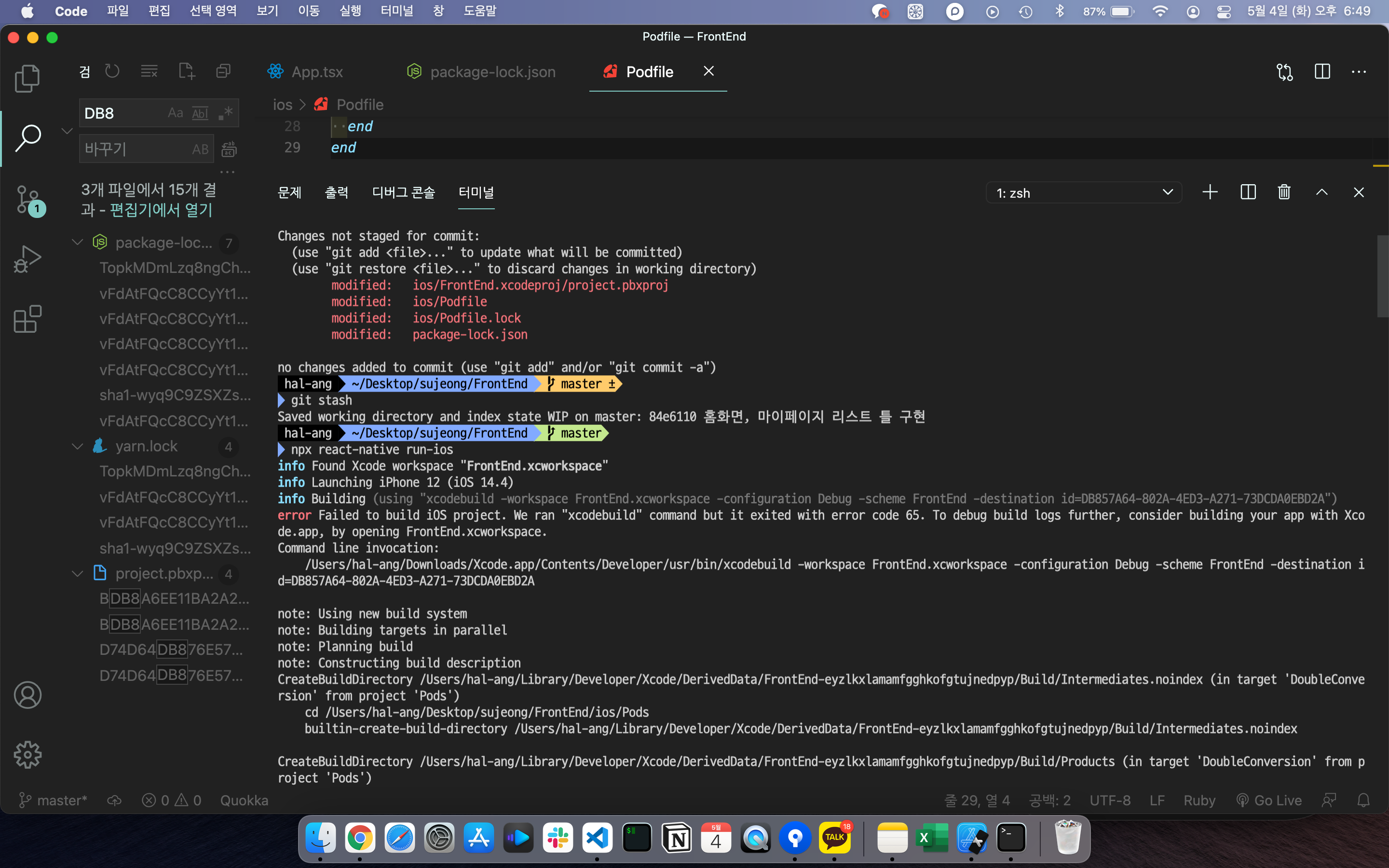The width and height of the screenshot is (1389, 868).
Task: Open the Manage gear icon
Action: [x=27, y=754]
